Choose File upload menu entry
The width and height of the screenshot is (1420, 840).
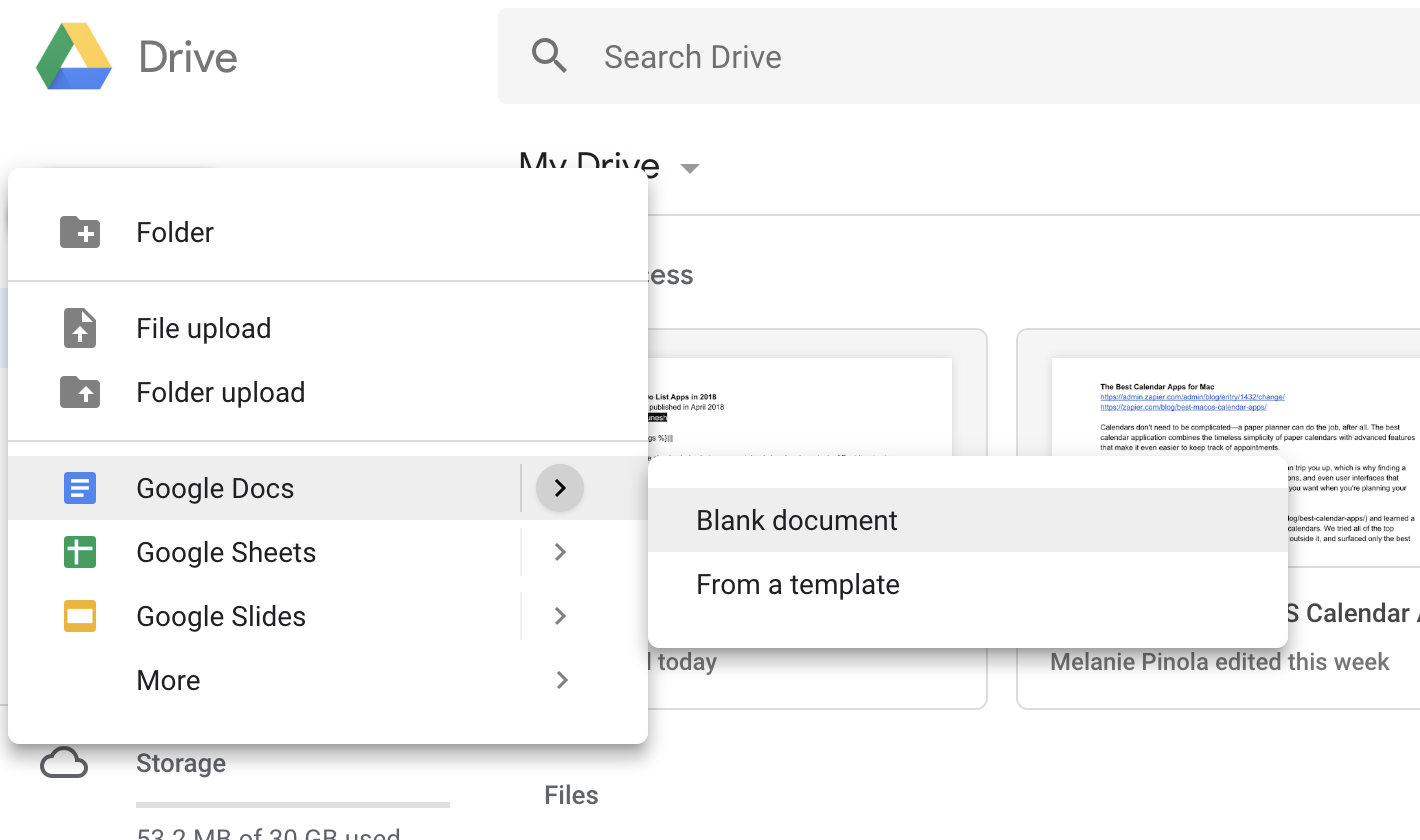point(328,328)
